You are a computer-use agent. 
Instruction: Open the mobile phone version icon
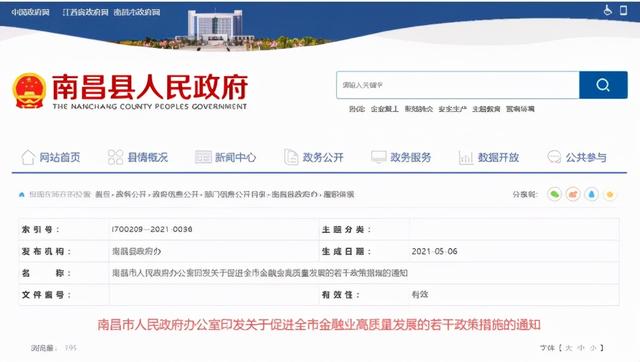pyautogui.click(x=623, y=10)
